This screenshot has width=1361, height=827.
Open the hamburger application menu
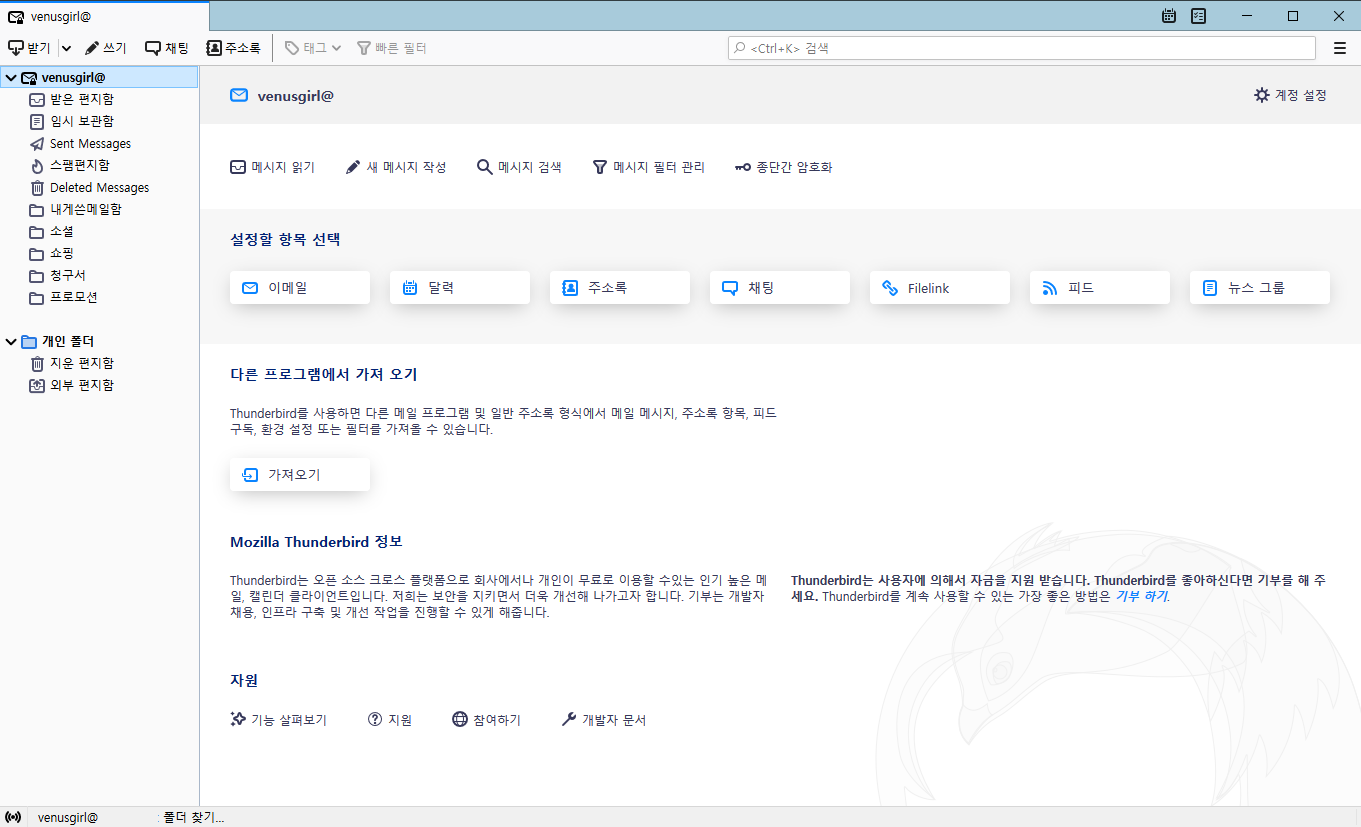click(1340, 47)
